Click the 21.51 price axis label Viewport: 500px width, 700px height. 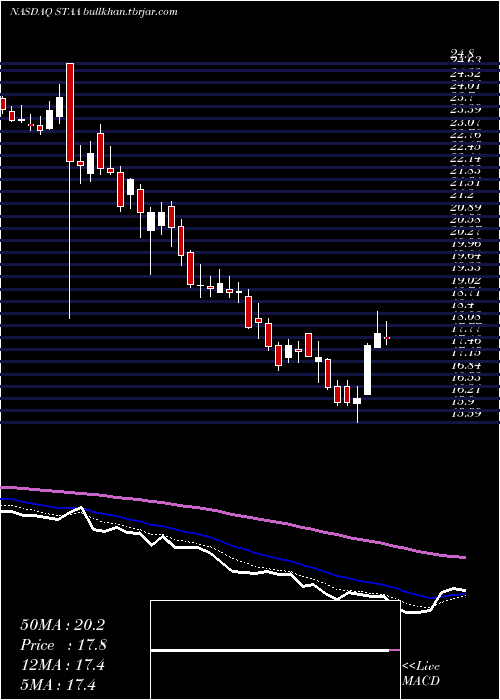[x=465, y=183]
